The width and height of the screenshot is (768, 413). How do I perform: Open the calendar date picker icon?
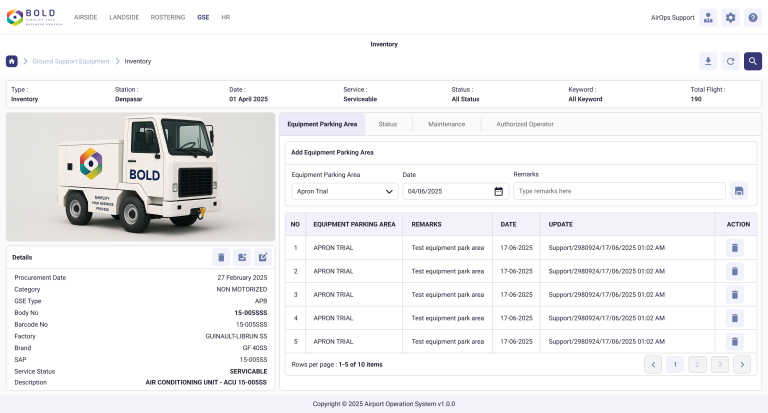click(x=498, y=192)
